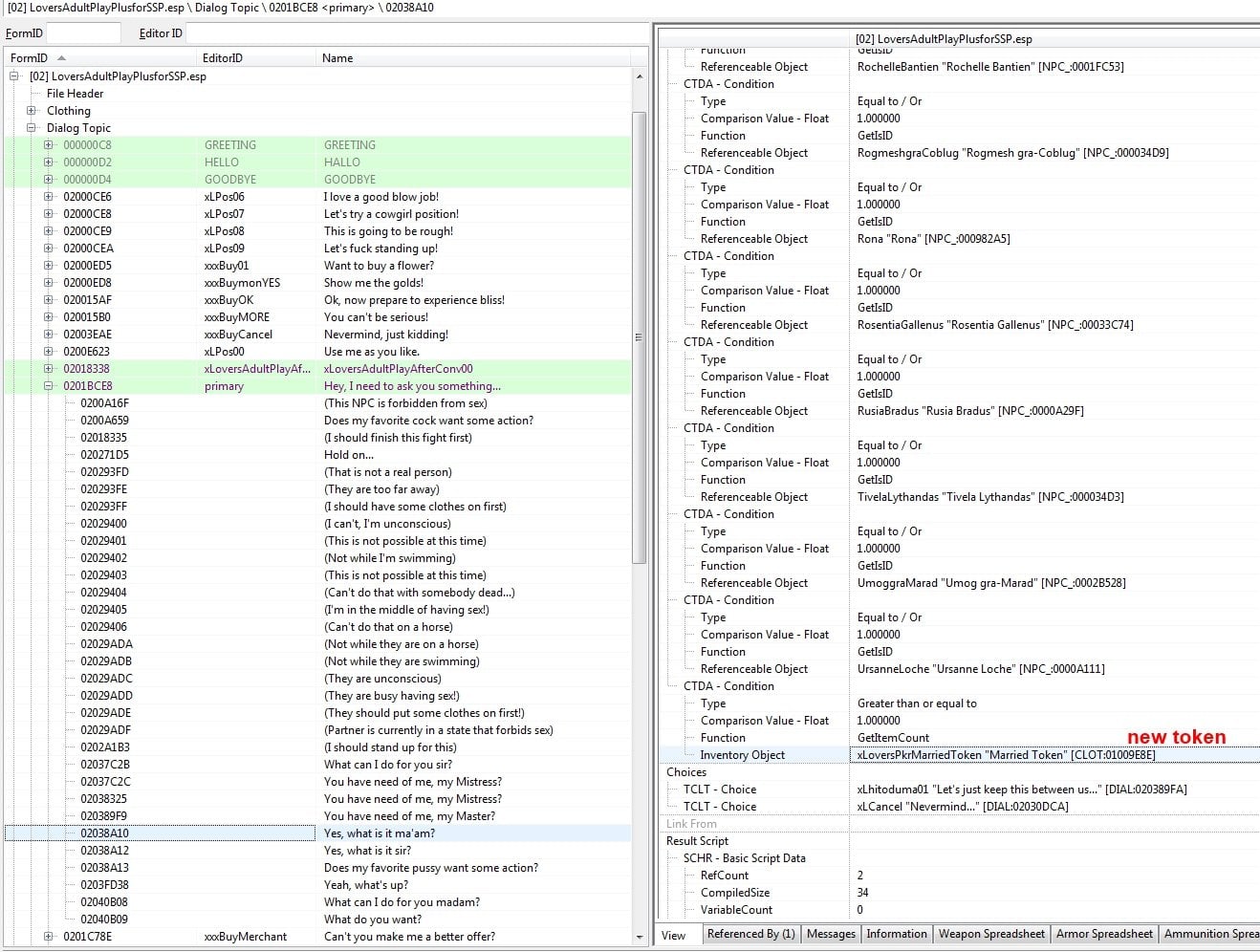Screen dimensions: 1260x952
Task: Select record 02037C2B What can I do sir
Action: [317, 765]
